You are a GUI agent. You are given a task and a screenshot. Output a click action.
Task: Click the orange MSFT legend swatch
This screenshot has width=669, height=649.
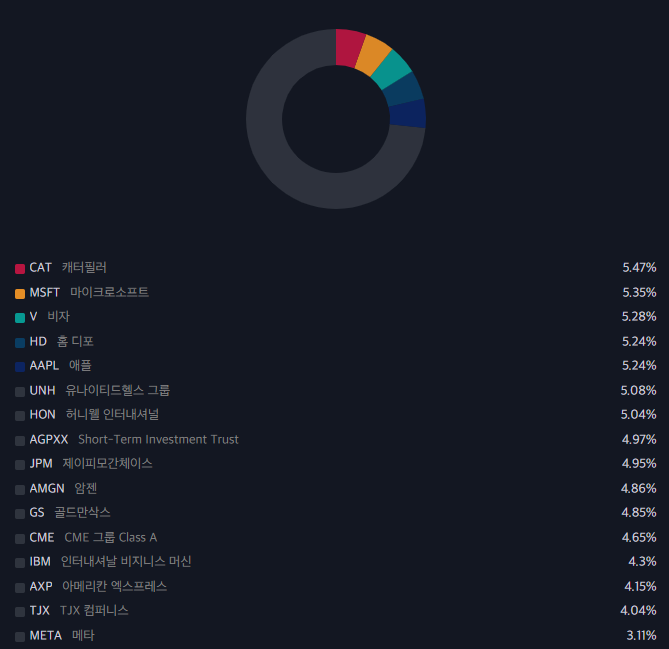[x=20, y=293]
